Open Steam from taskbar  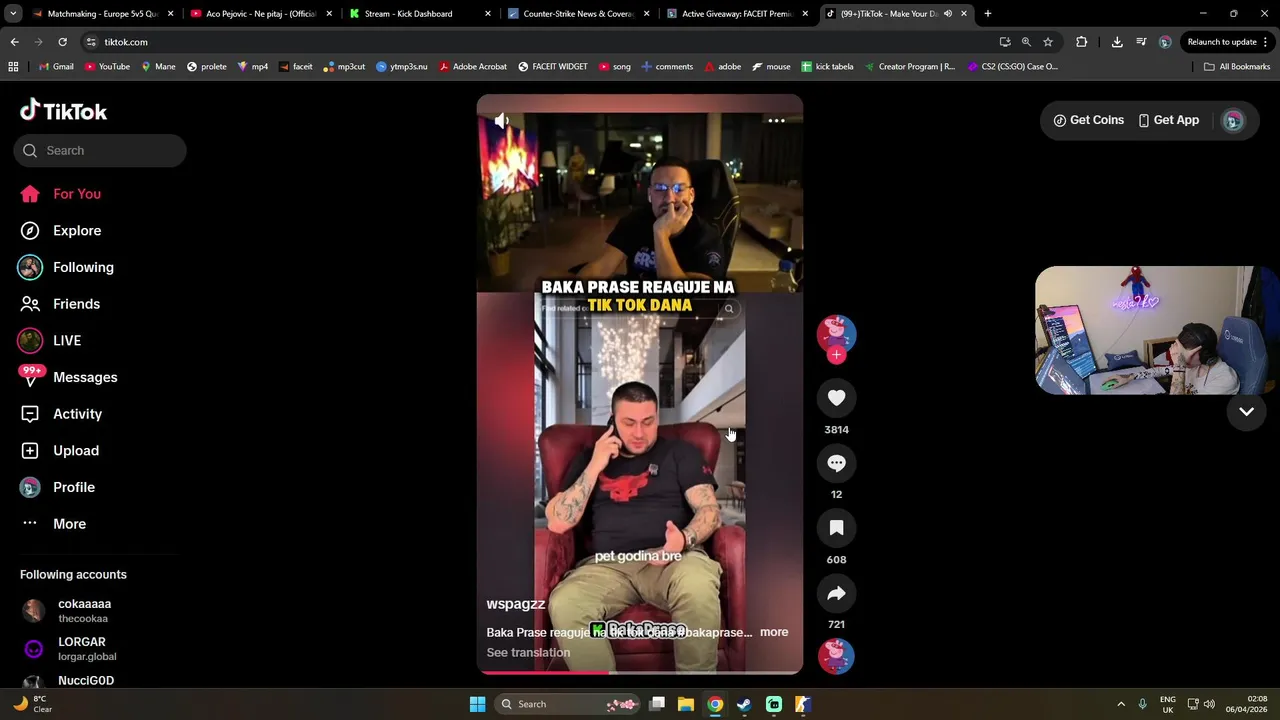click(x=744, y=704)
